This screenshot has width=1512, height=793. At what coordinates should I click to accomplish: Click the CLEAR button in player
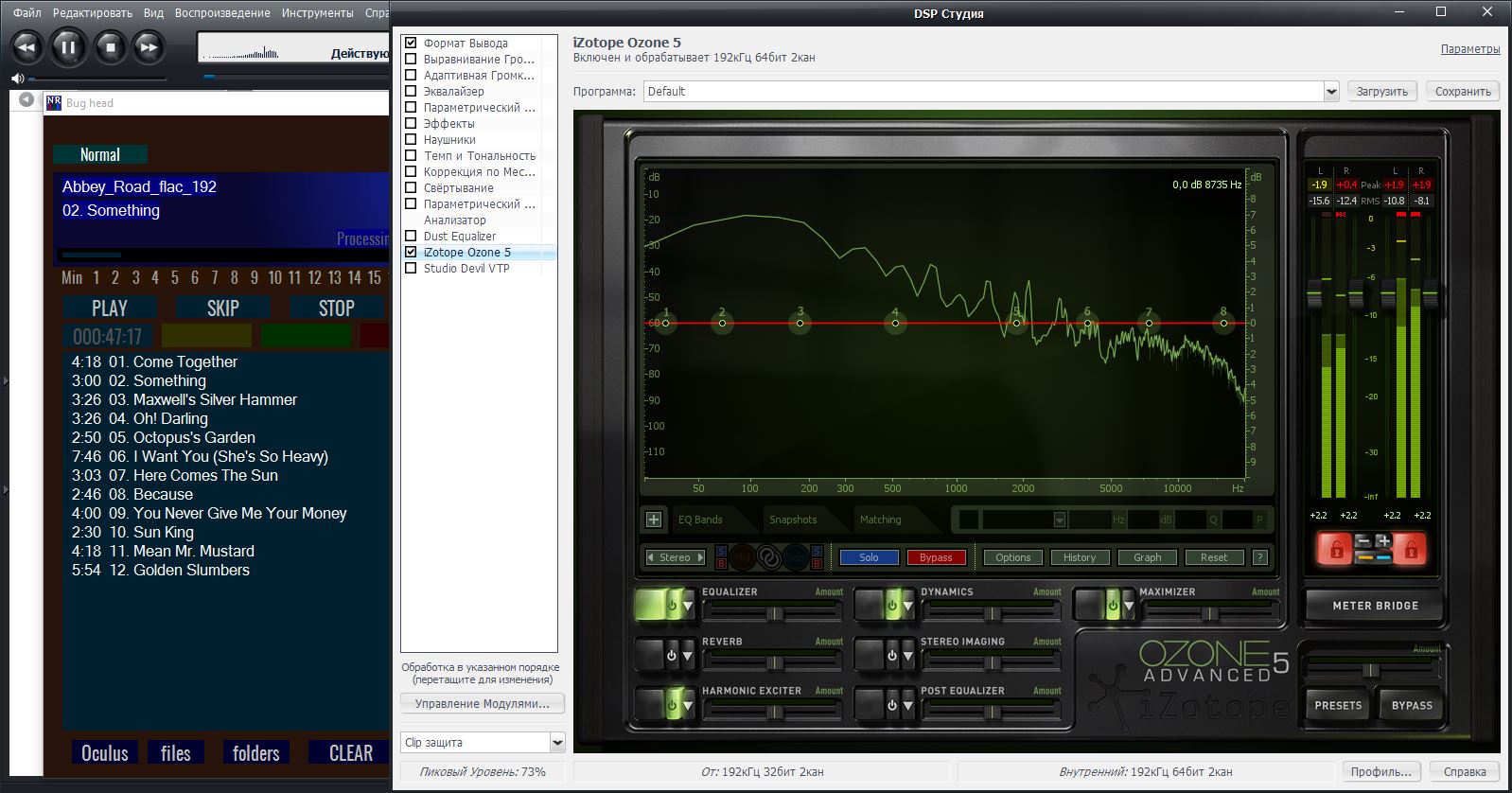tap(351, 753)
